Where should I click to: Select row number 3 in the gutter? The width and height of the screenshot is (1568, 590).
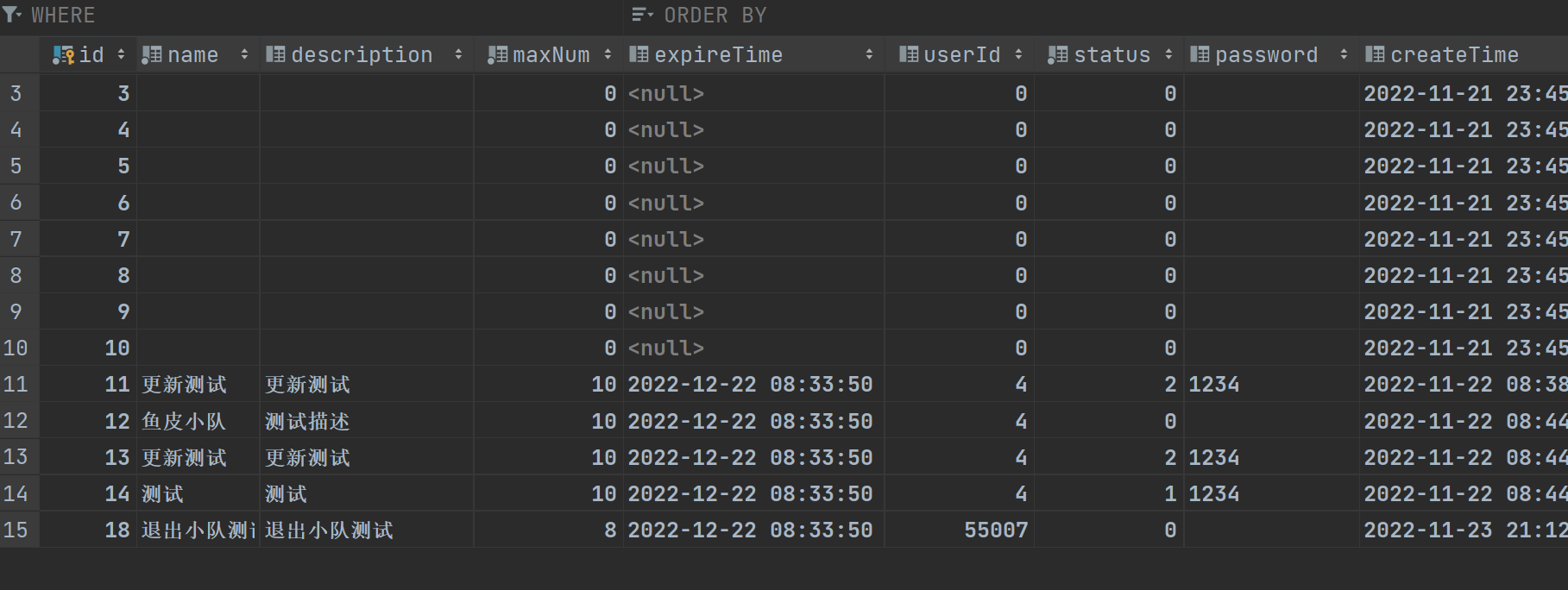click(x=16, y=94)
